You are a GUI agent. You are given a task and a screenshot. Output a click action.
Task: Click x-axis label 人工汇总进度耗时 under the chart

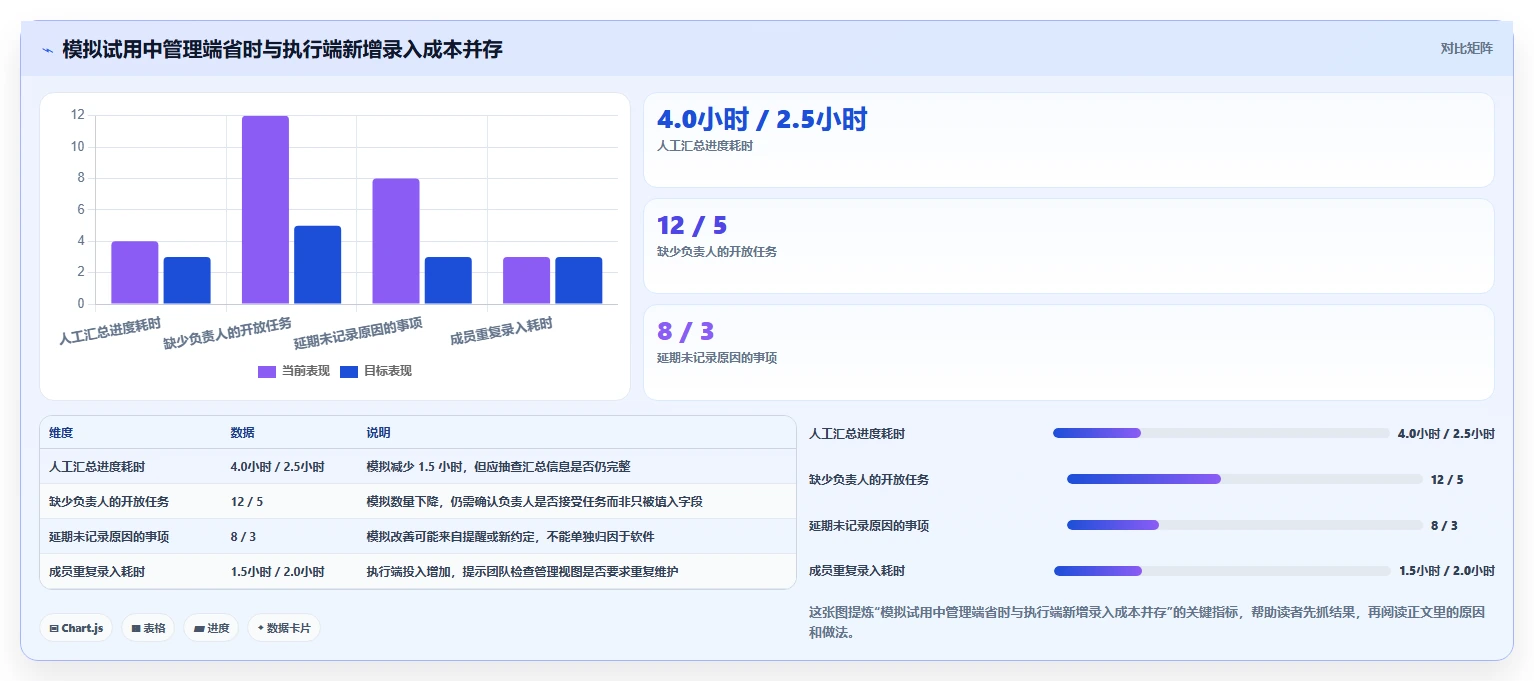(109, 331)
